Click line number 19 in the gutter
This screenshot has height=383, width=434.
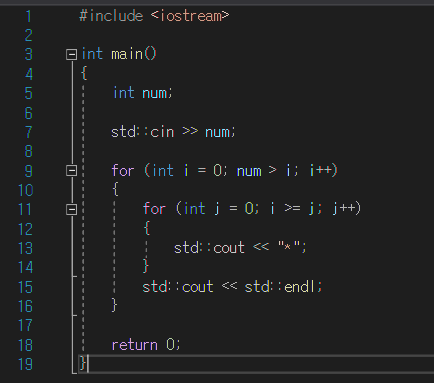pyautogui.click(x=25, y=364)
